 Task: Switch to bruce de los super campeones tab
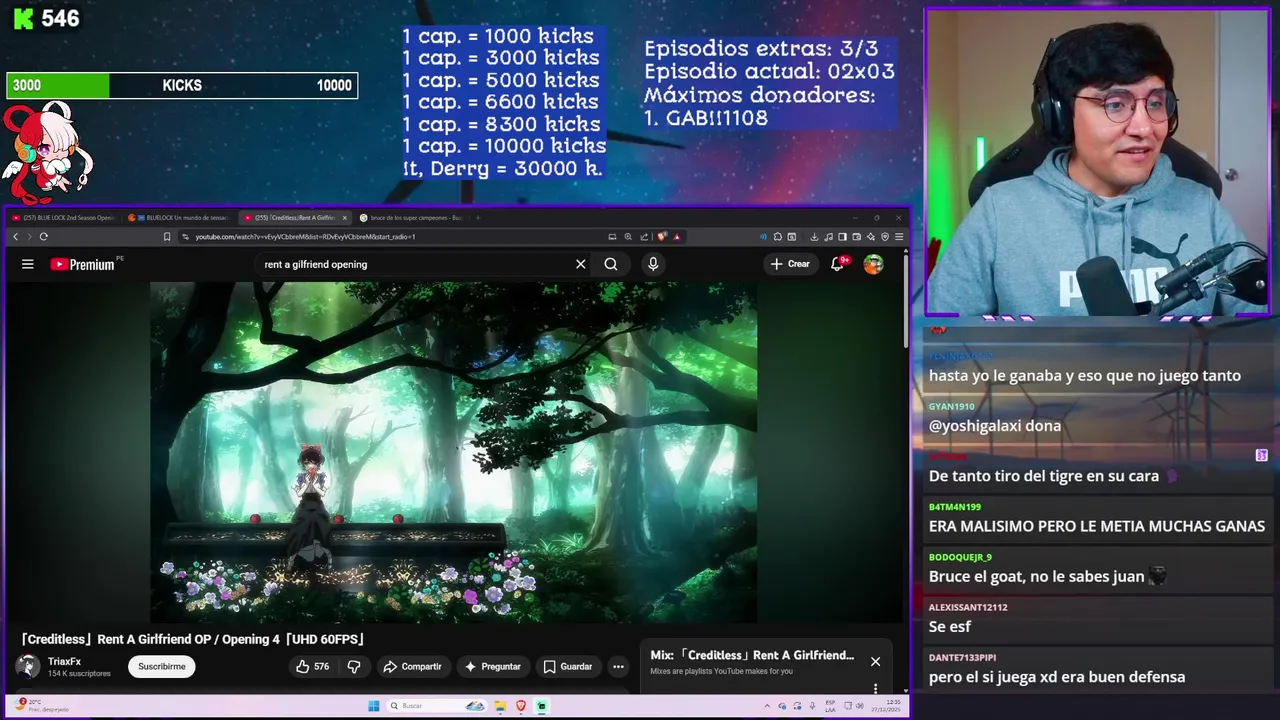point(410,217)
